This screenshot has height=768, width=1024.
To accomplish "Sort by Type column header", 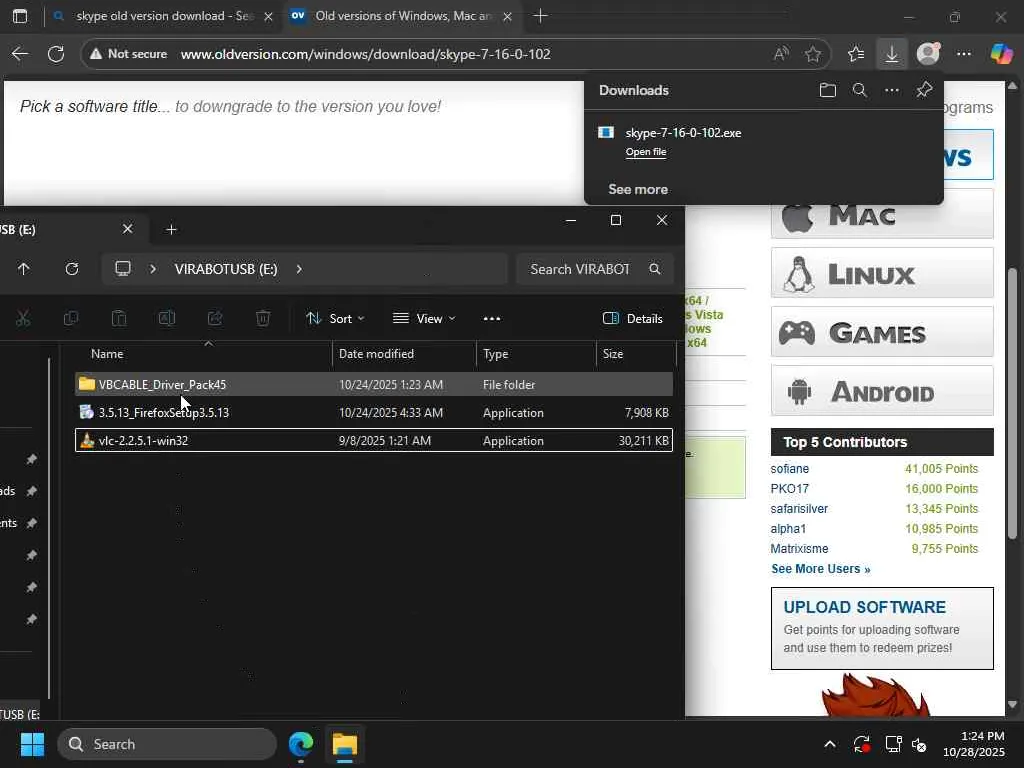I will [496, 354].
